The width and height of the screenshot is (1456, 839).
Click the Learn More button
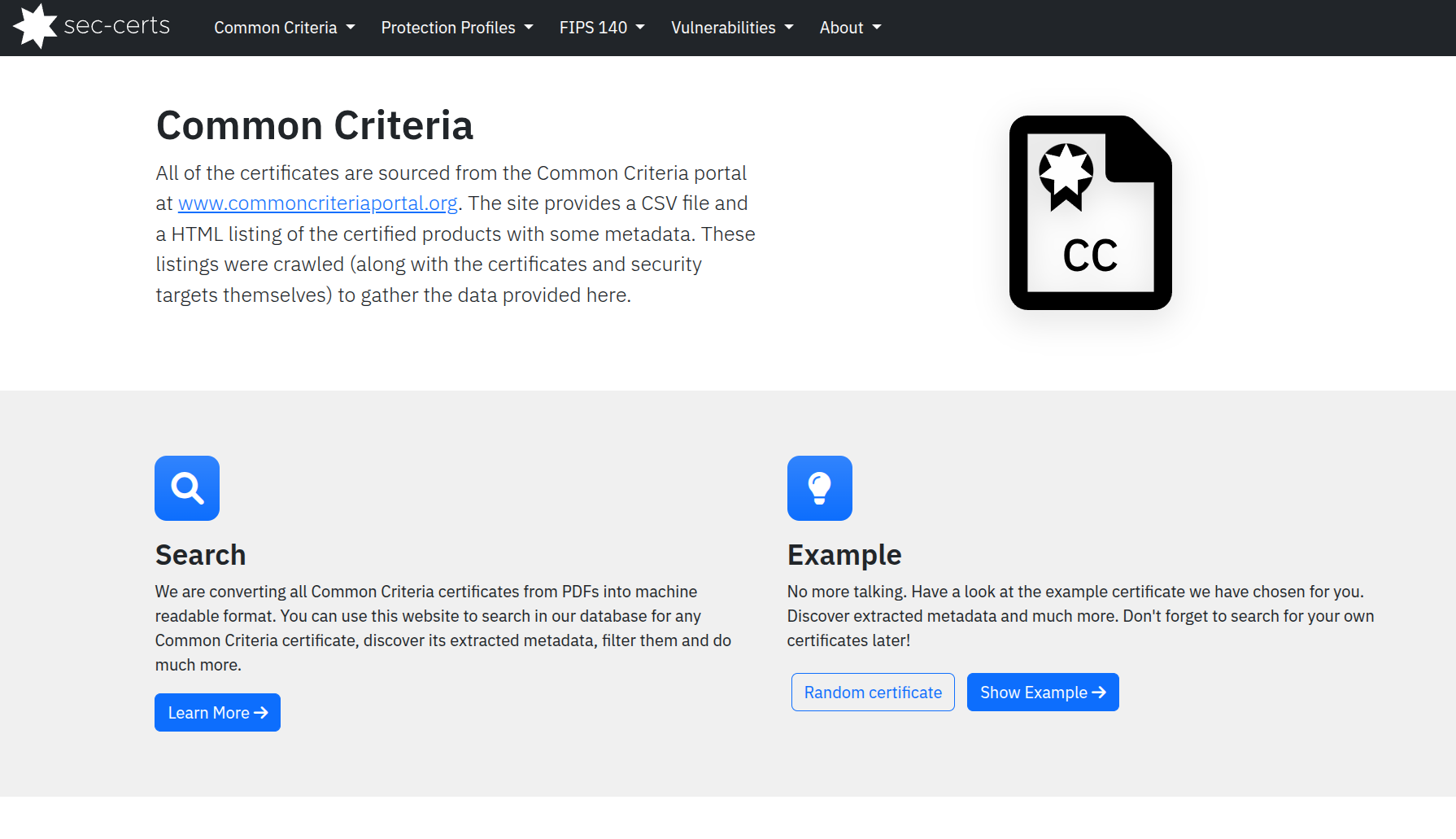coord(217,713)
